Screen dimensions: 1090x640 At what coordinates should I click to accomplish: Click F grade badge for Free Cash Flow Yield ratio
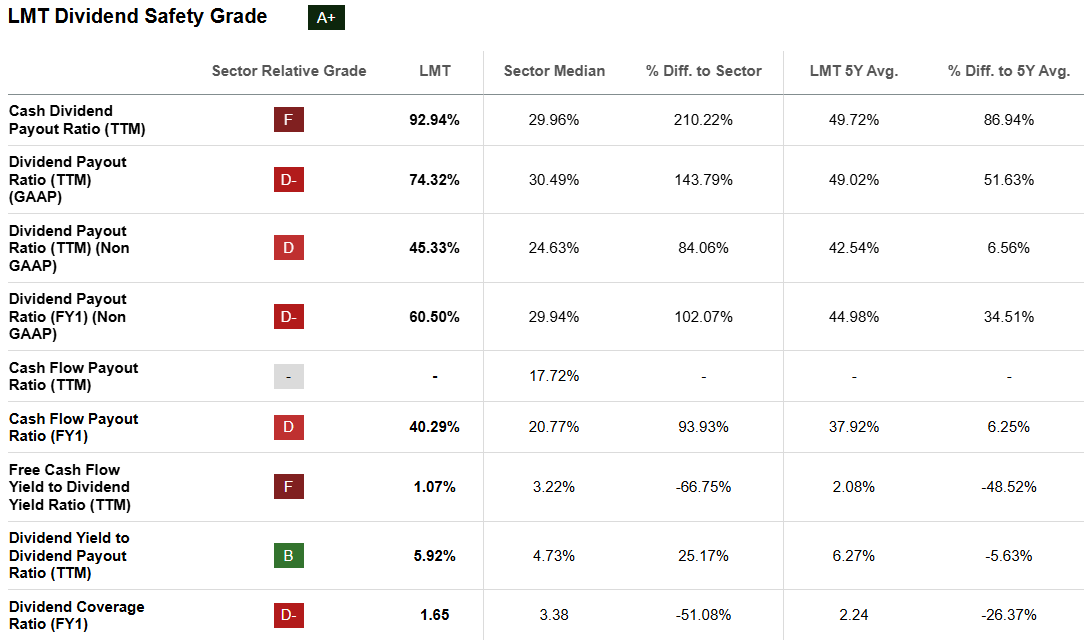click(289, 487)
